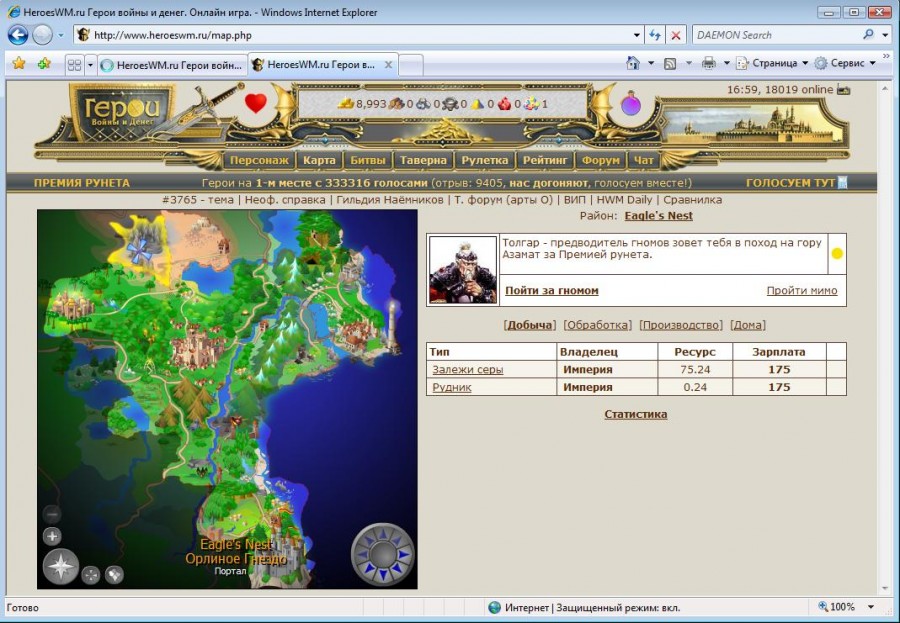900x623 pixels.
Task: Open the Битвы menu item
Action: [x=368, y=160]
